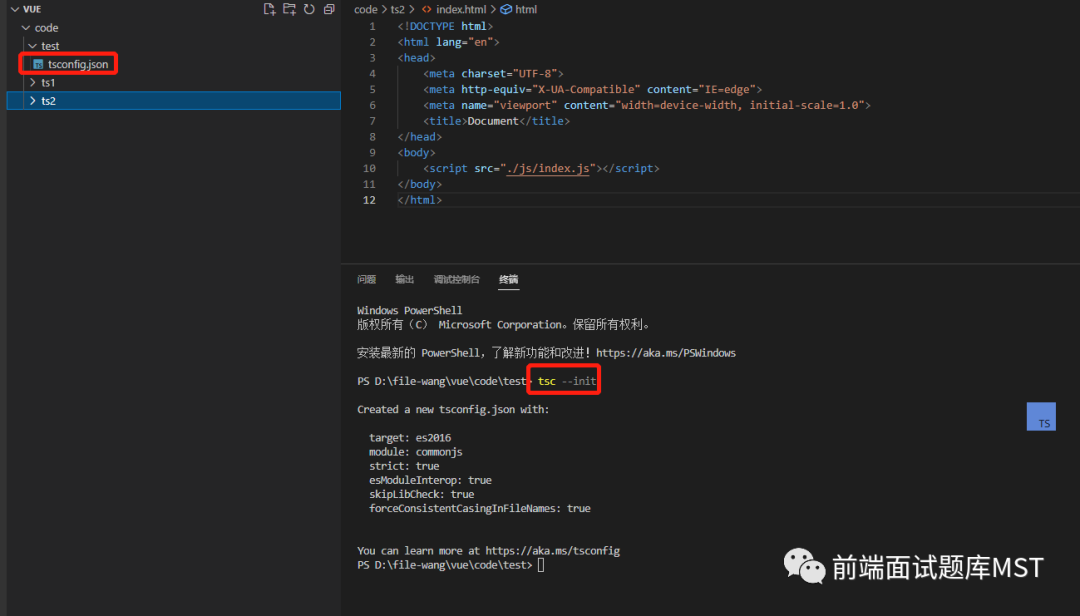Click 'strict: true' in terminal output
Image resolution: width=1080 pixels, height=616 pixels.
tap(404, 466)
